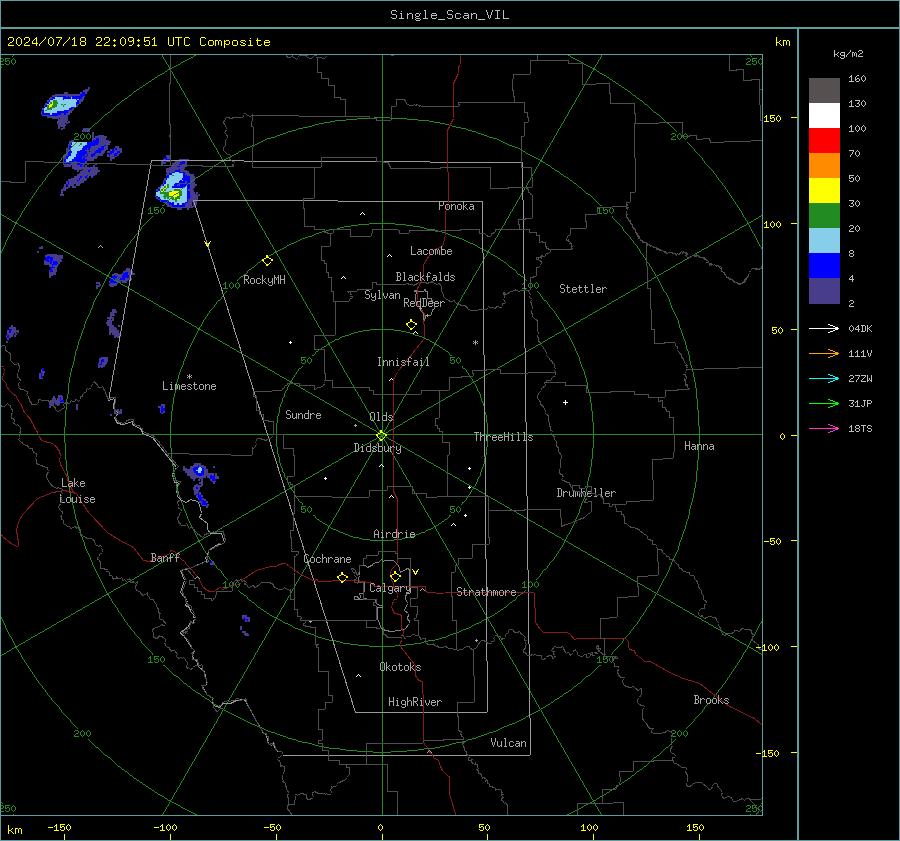Click the HighRiver label
Screen dimensions: 900x841
coord(415,702)
